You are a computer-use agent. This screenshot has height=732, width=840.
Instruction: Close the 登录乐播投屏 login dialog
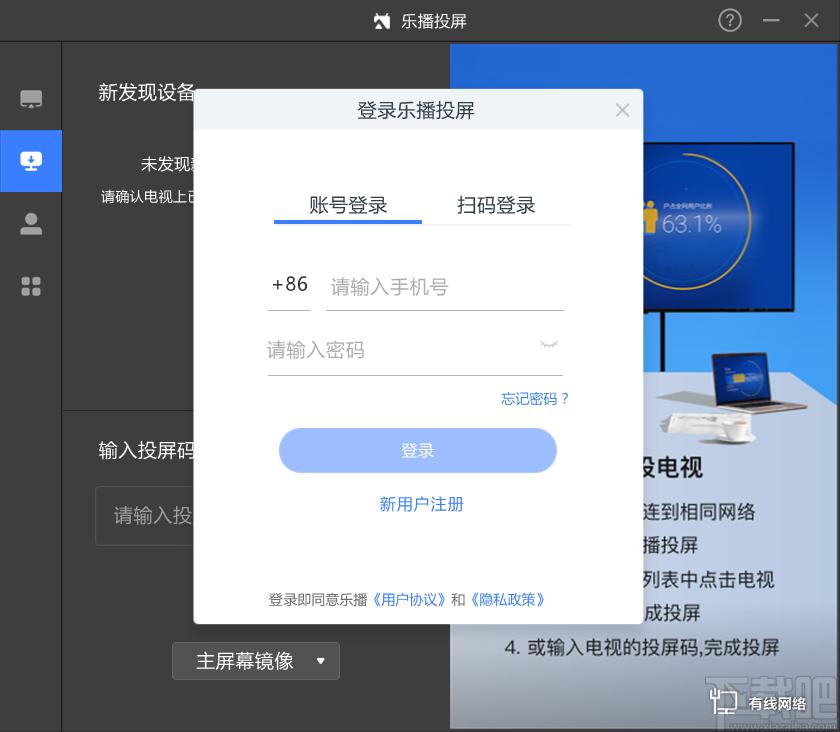(x=622, y=110)
